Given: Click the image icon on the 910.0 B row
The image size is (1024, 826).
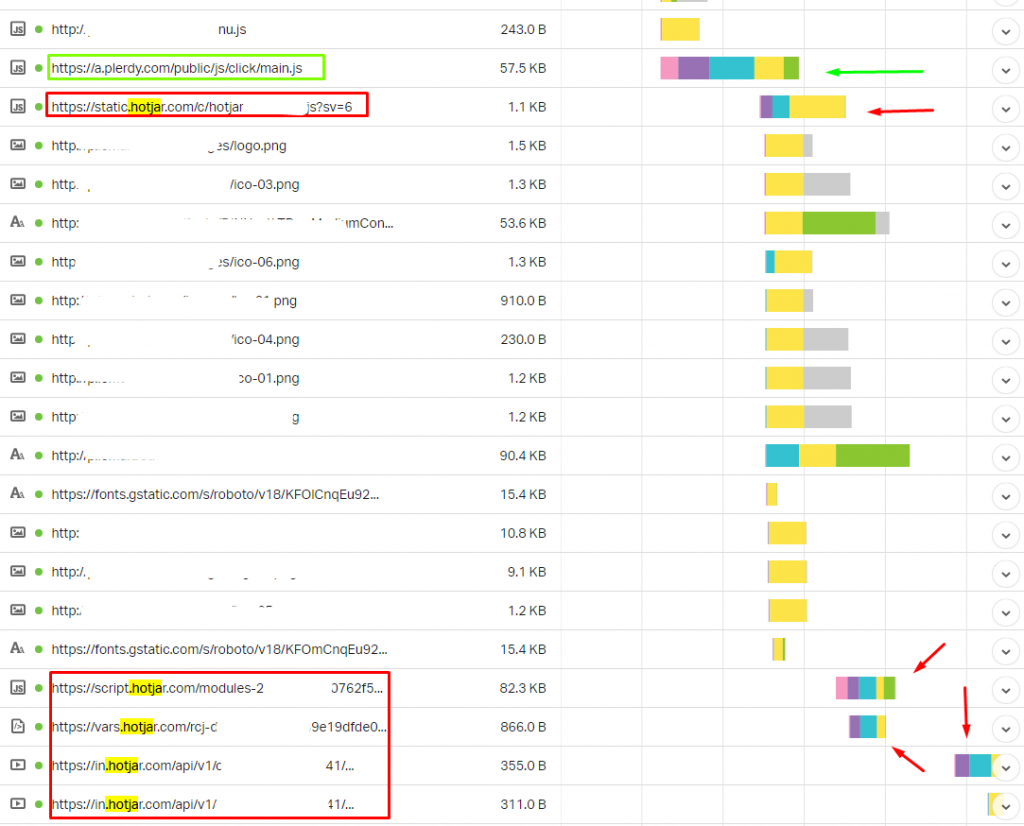Looking at the screenshot, I should tap(18, 300).
